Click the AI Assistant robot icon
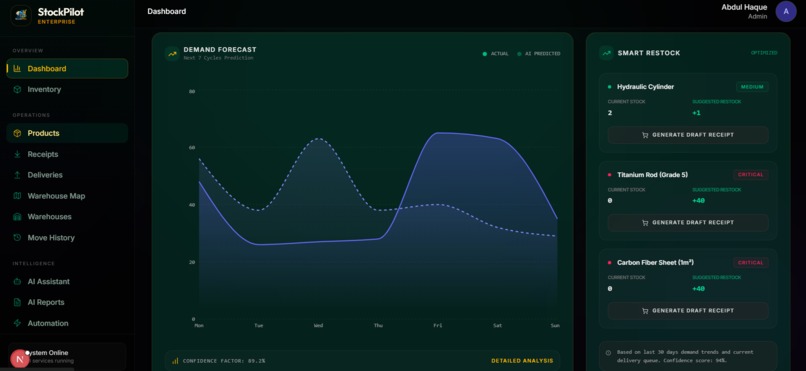The height and width of the screenshot is (371, 806). [x=17, y=282]
